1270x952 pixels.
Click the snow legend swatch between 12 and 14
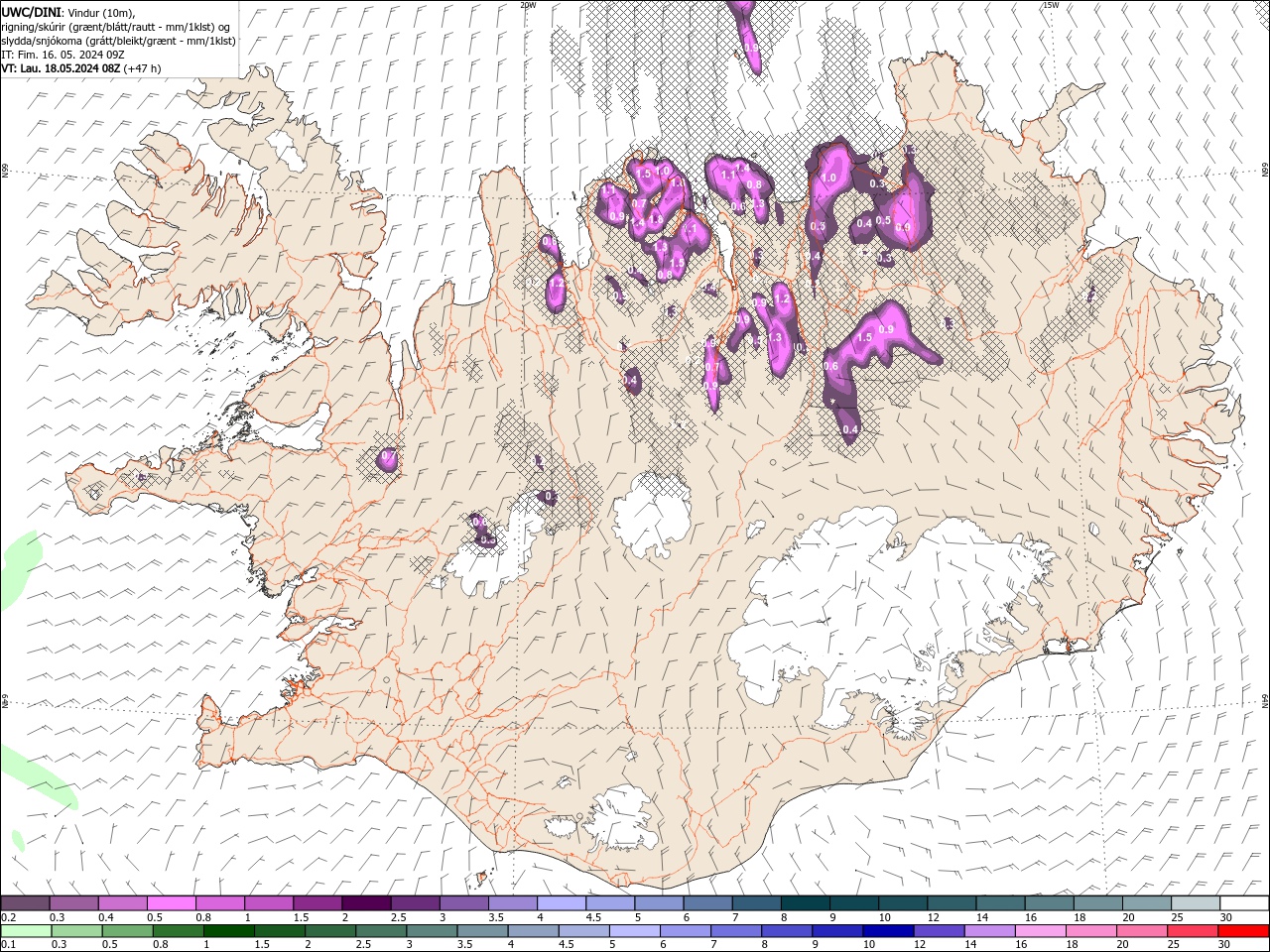952,903
